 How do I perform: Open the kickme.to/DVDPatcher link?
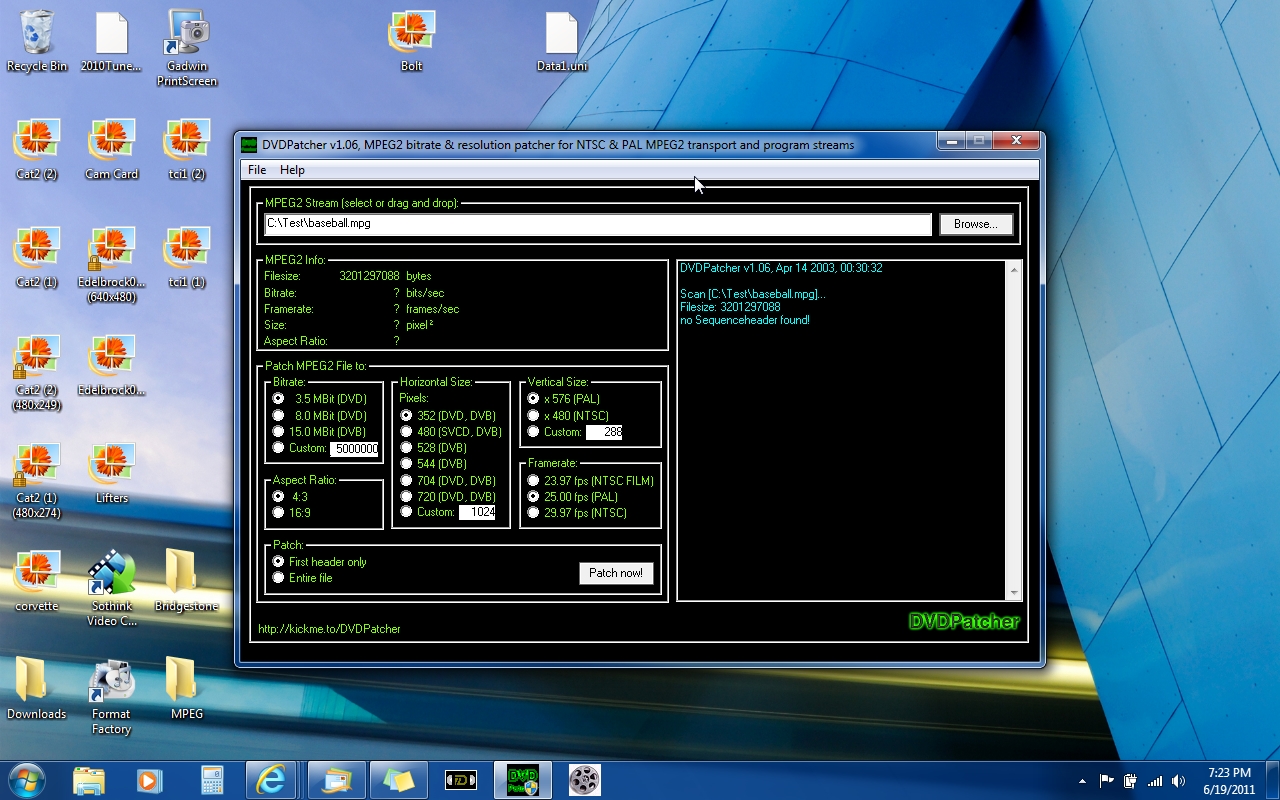pyautogui.click(x=329, y=629)
